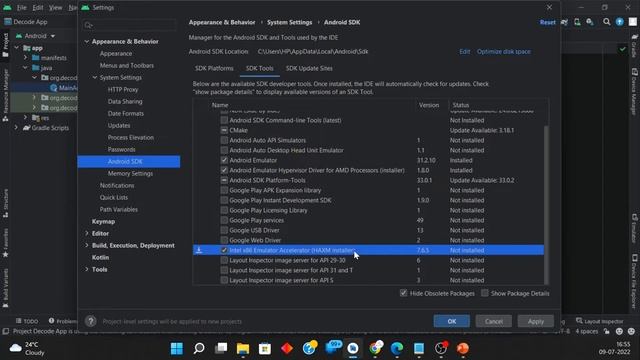
Task: Toggle Hide Obsolete Packages checkbox
Action: coord(404,293)
